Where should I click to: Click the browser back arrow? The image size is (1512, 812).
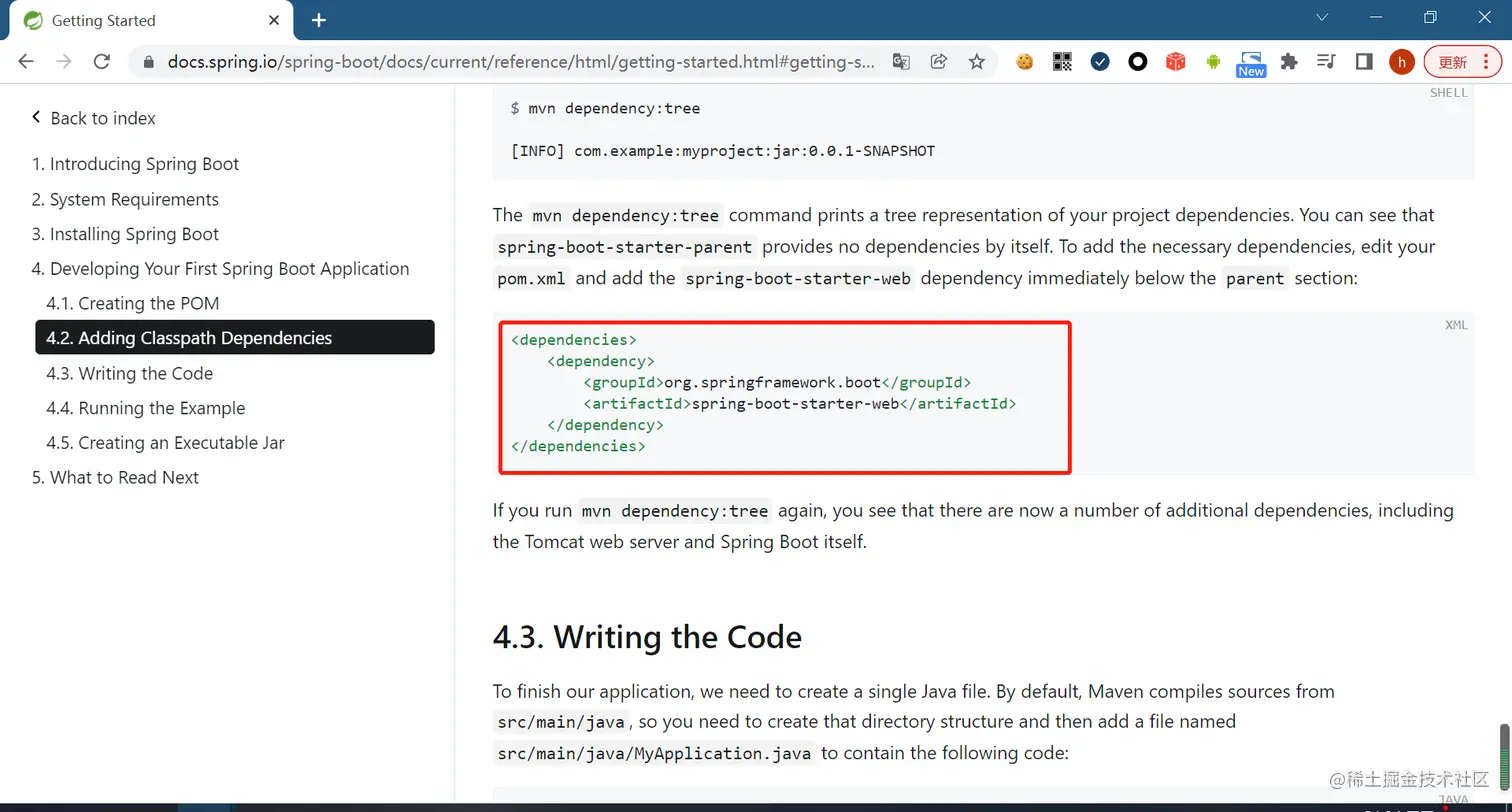[x=26, y=62]
